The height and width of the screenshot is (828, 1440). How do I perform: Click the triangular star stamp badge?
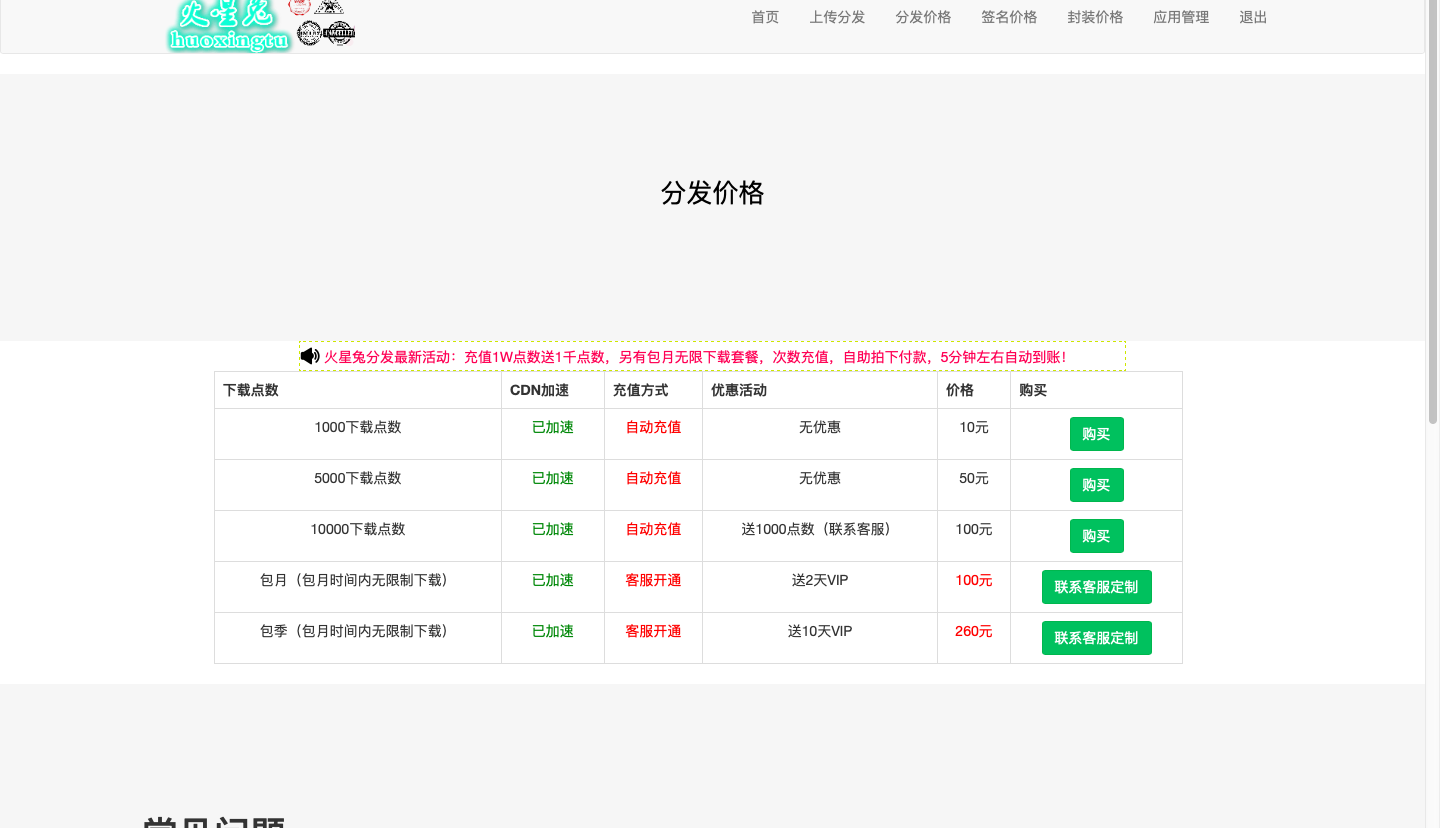coord(329,7)
